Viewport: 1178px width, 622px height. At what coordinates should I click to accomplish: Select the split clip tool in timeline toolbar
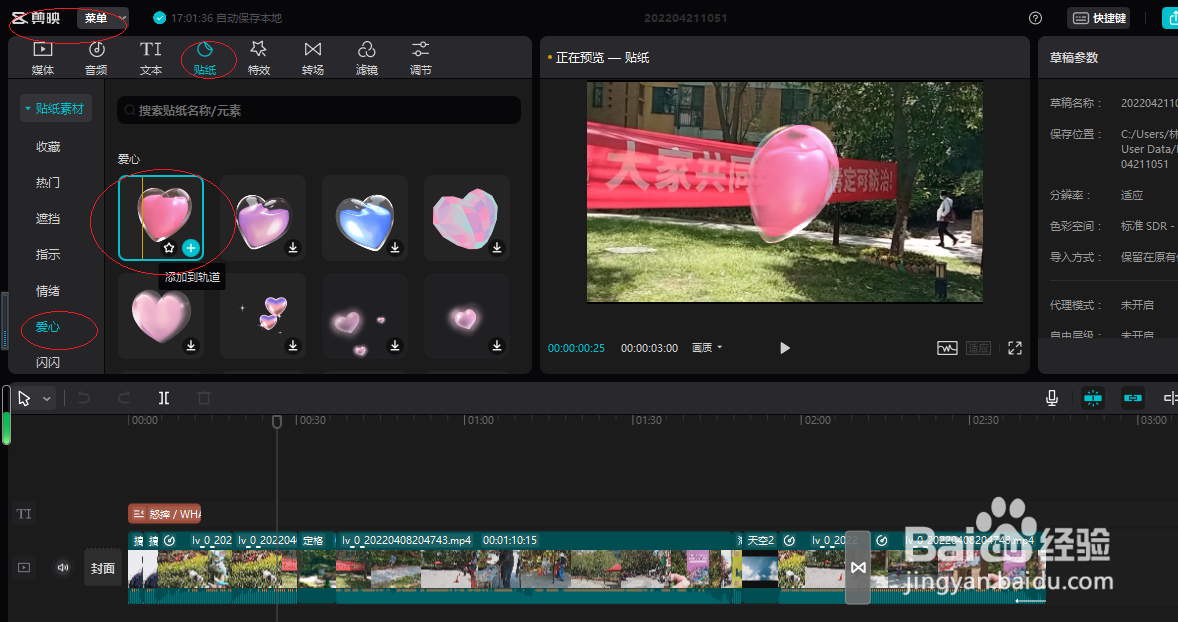164,398
